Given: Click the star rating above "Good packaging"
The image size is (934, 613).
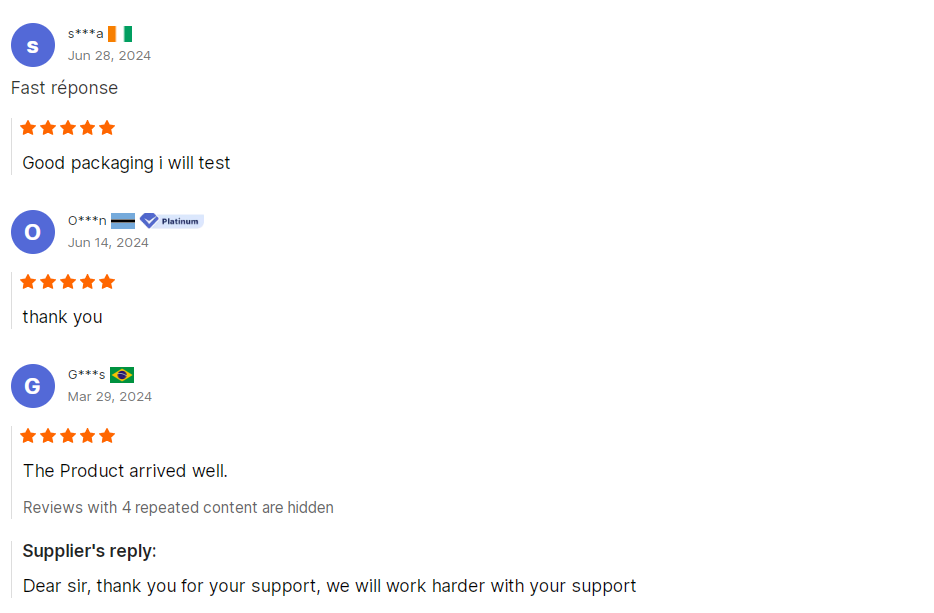Looking at the screenshot, I should [x=68, y=128].
